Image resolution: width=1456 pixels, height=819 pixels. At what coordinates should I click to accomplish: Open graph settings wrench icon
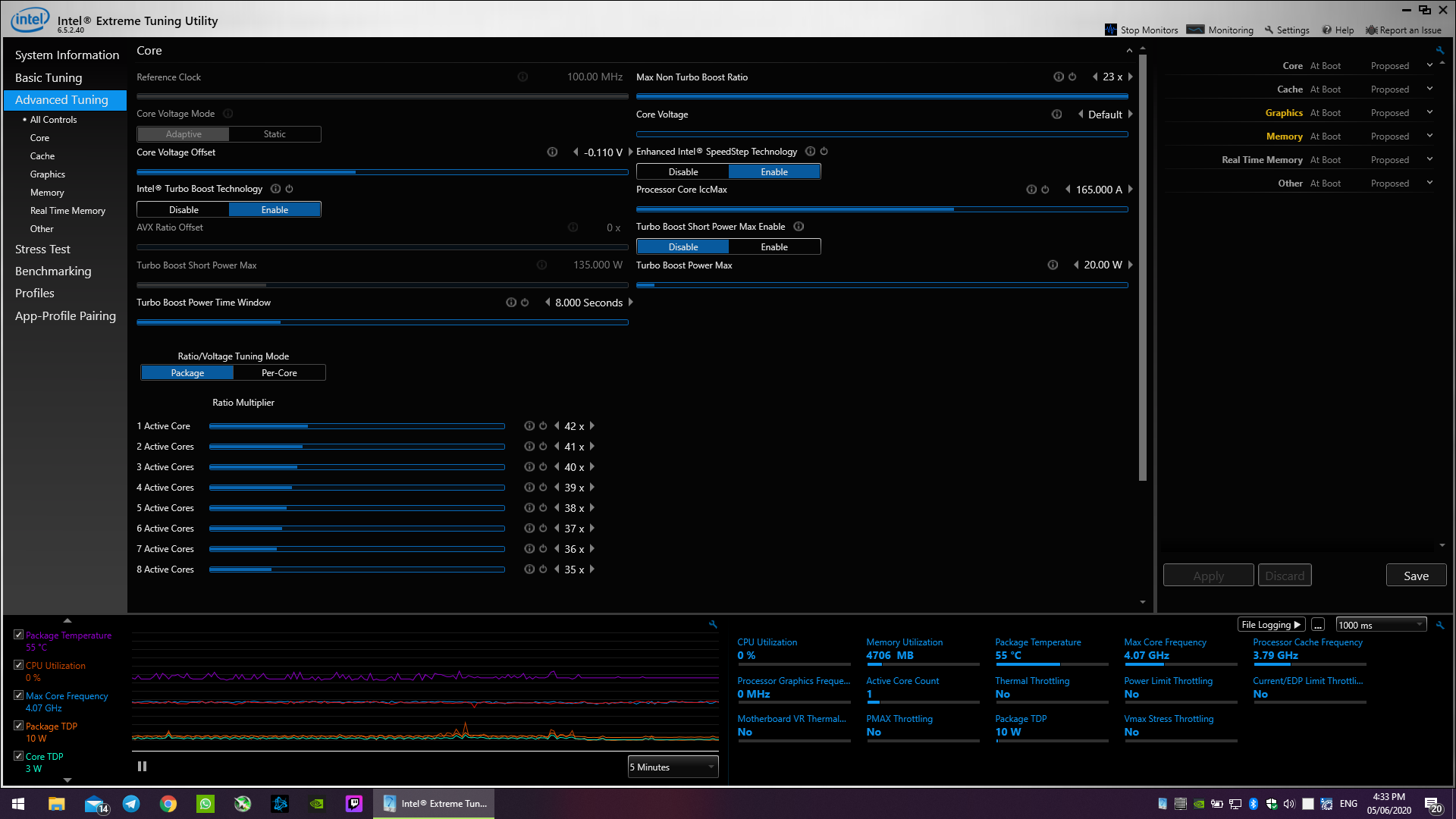(713, 624)
